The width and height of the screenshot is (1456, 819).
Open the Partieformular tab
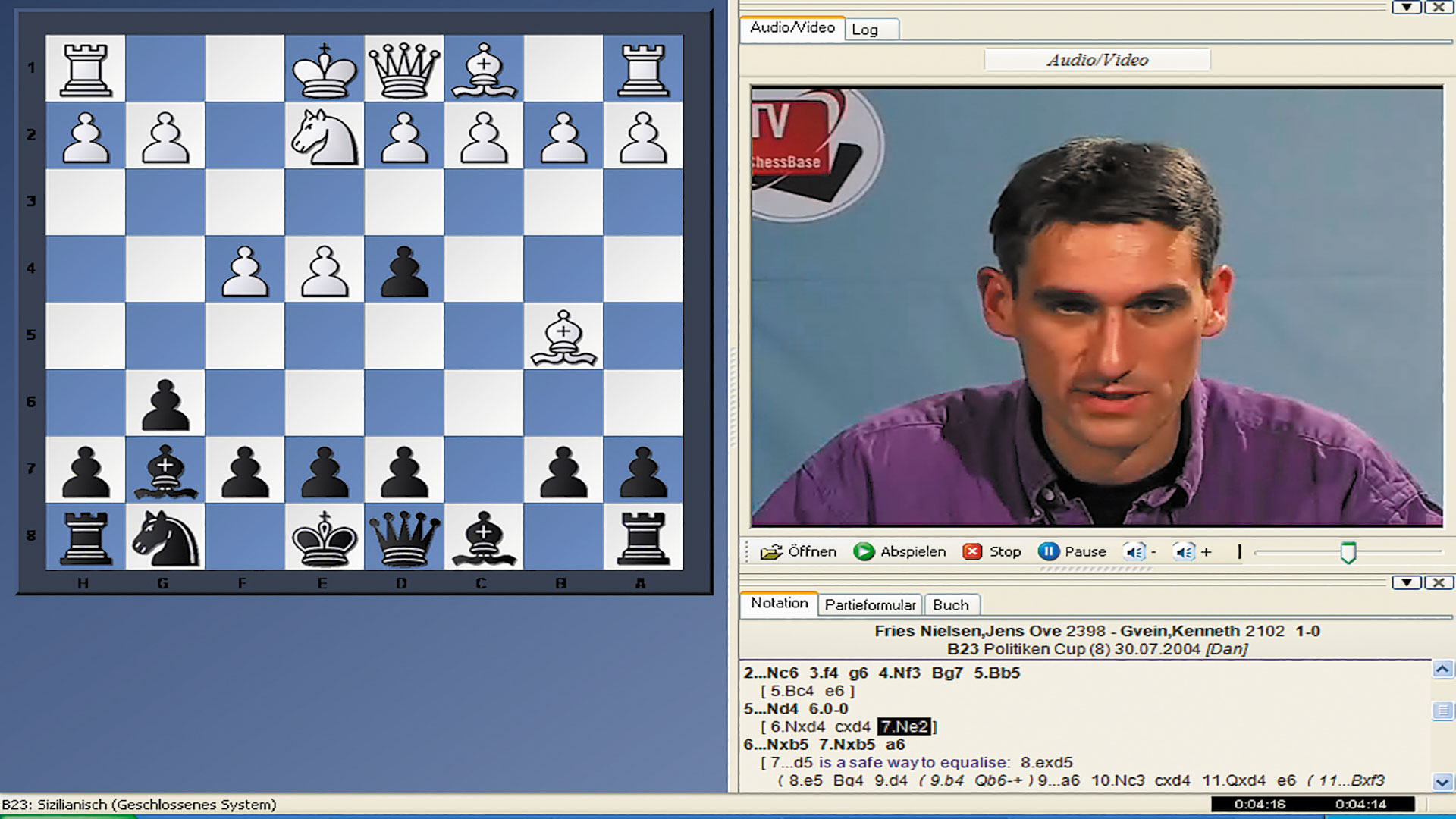tap(871, 605)
